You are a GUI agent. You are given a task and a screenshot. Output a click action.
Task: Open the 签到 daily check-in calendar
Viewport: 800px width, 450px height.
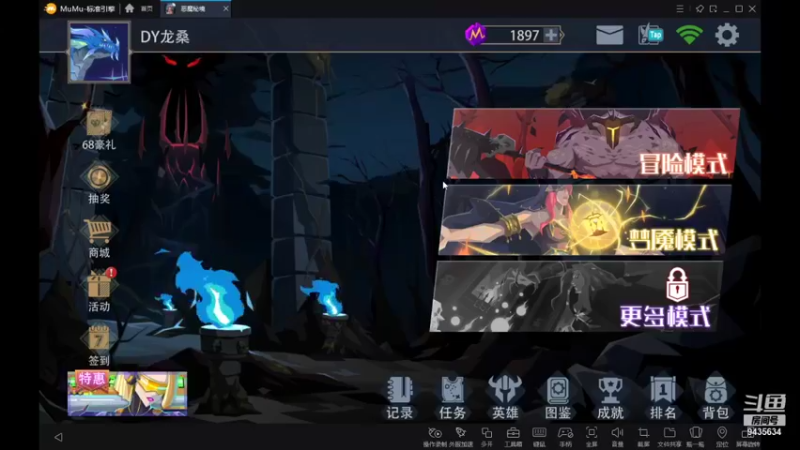point(99,345)
